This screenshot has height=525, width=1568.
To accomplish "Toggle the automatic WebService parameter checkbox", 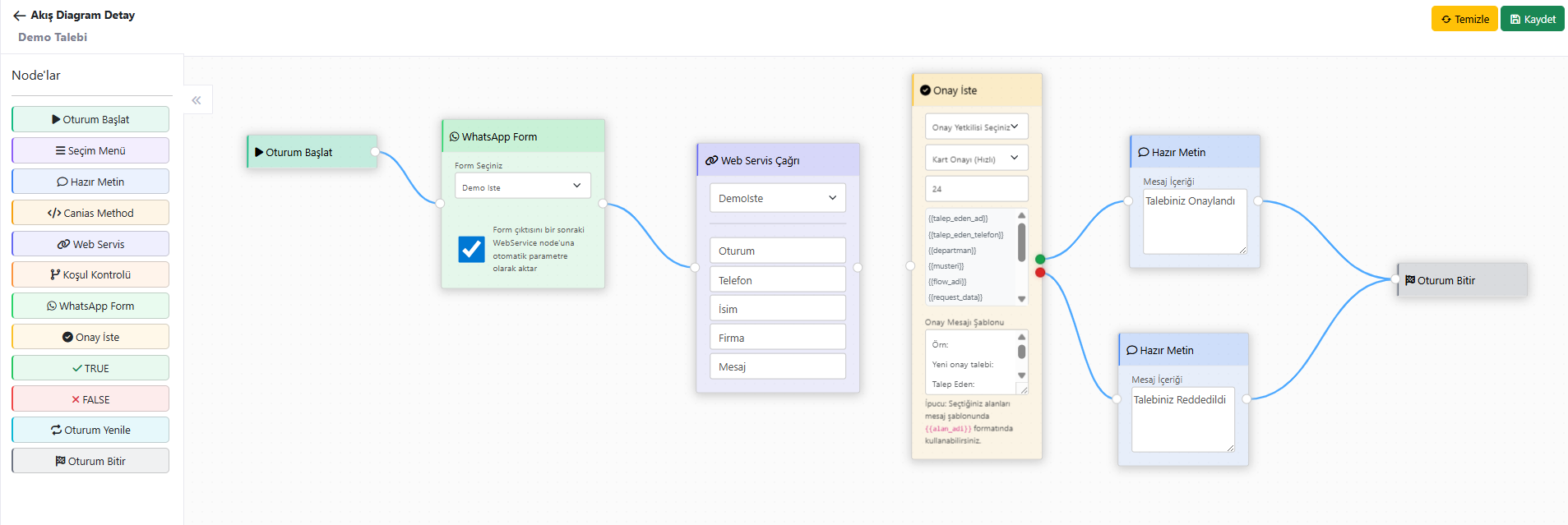I will click(x=471, y=249).
